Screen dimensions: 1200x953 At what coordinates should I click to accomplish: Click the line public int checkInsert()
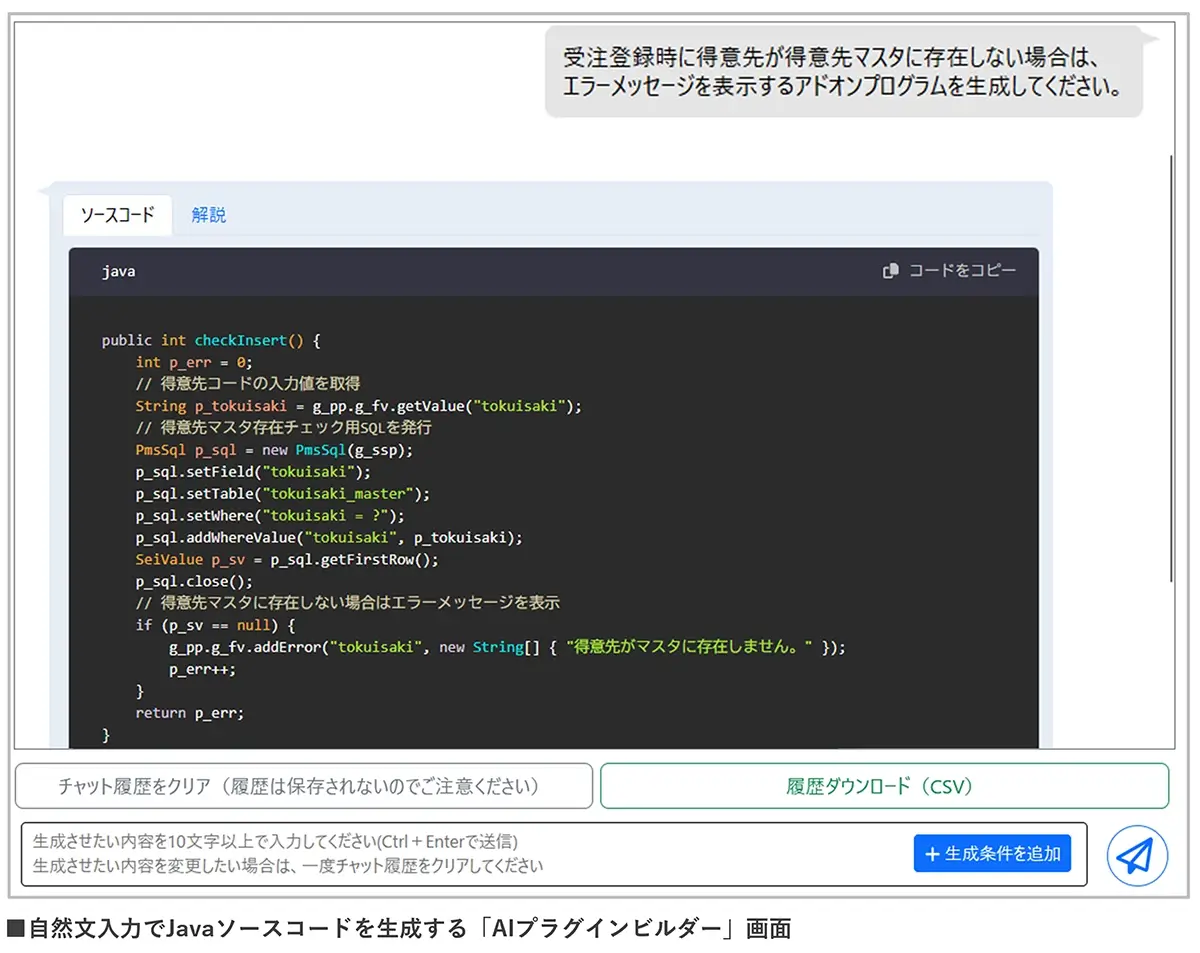(x=211, y=340)
